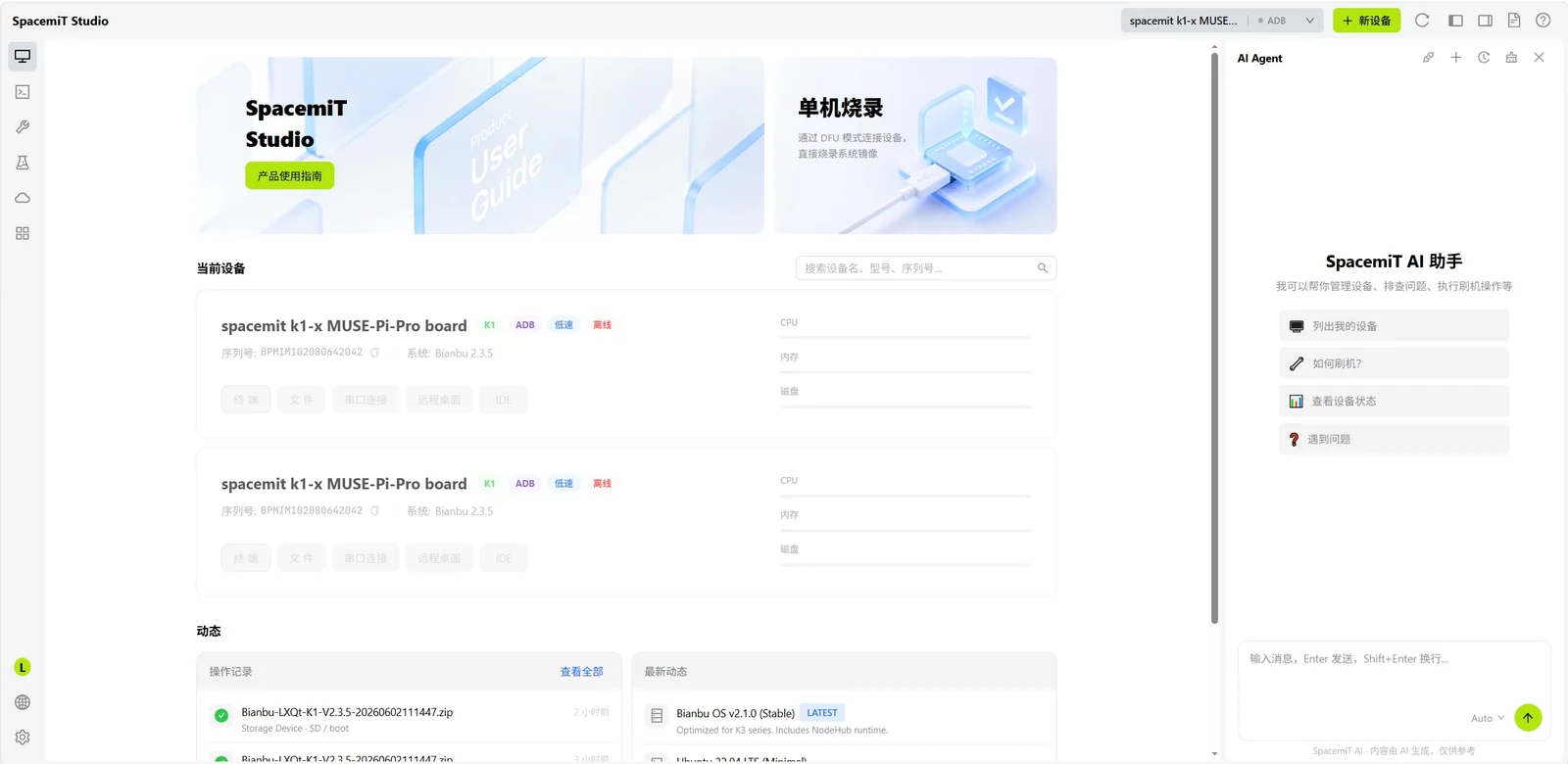Viewport: 1568px width, 764px height.
Task: Click 终端 button on the second device
Action: 246,558
